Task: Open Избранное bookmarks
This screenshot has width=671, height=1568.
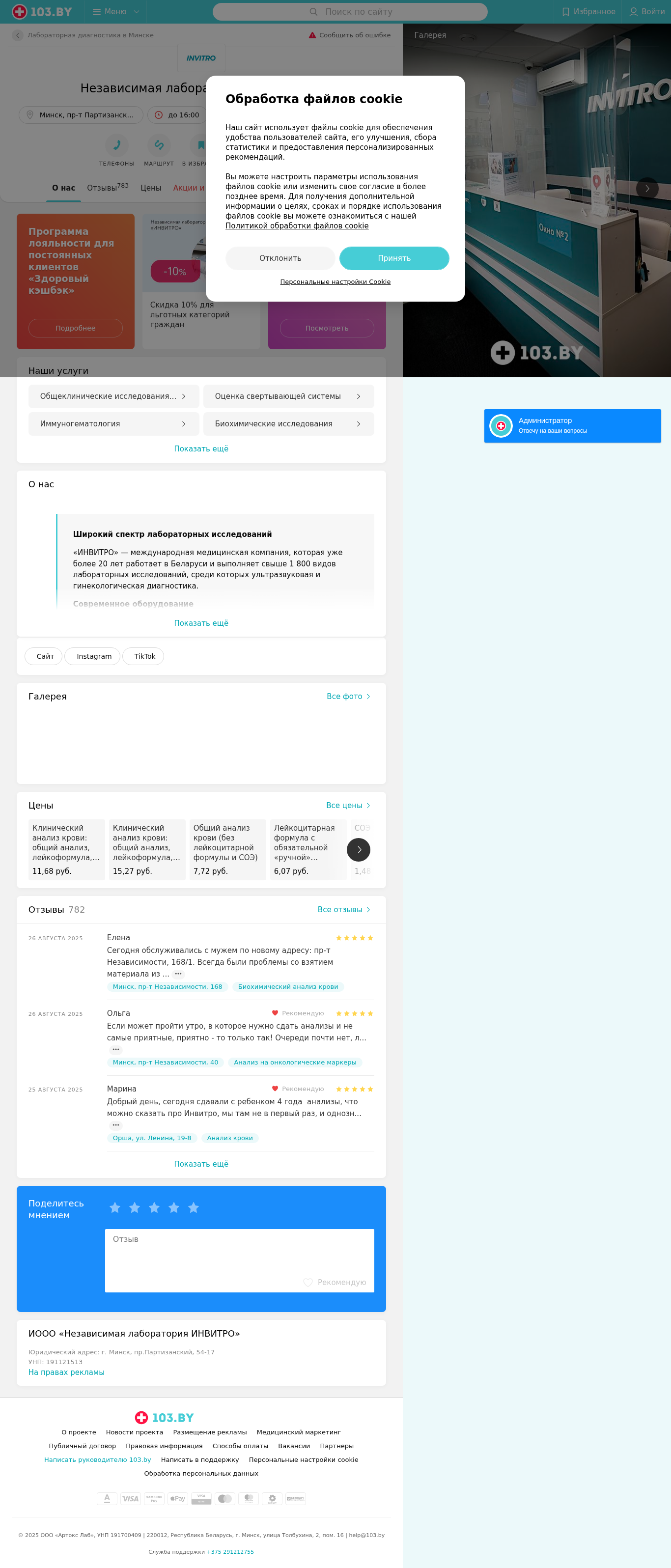Action: (588, 12)
